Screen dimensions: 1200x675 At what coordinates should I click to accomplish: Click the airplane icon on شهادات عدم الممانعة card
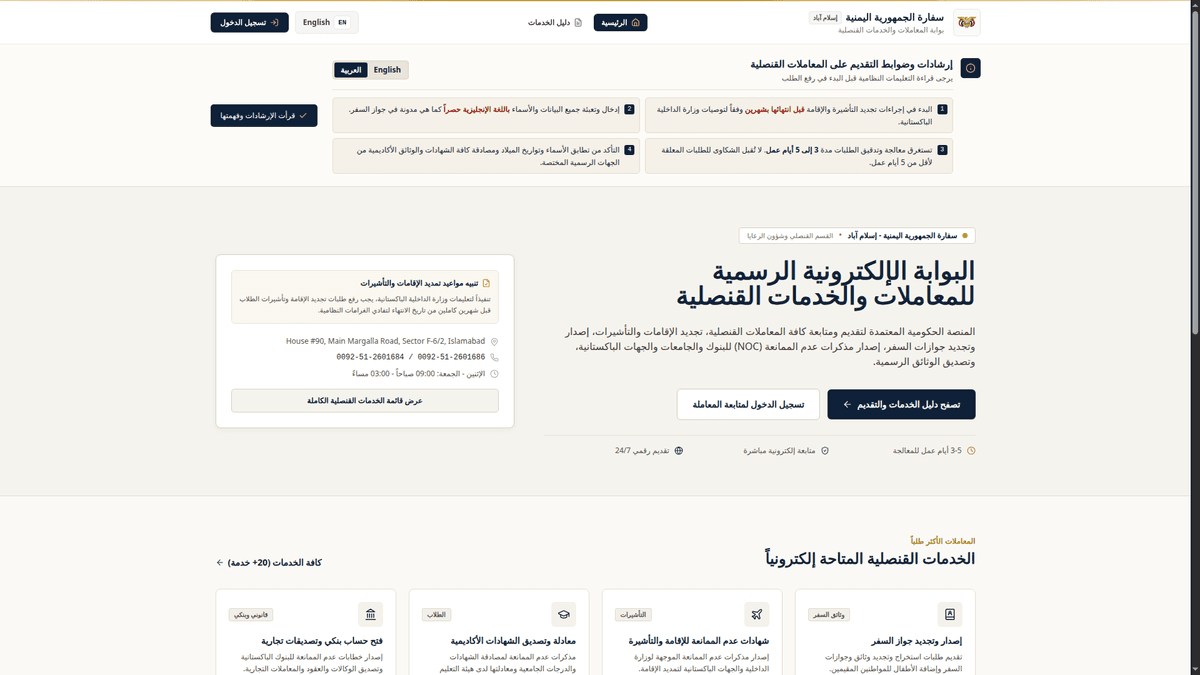point(757,614)
